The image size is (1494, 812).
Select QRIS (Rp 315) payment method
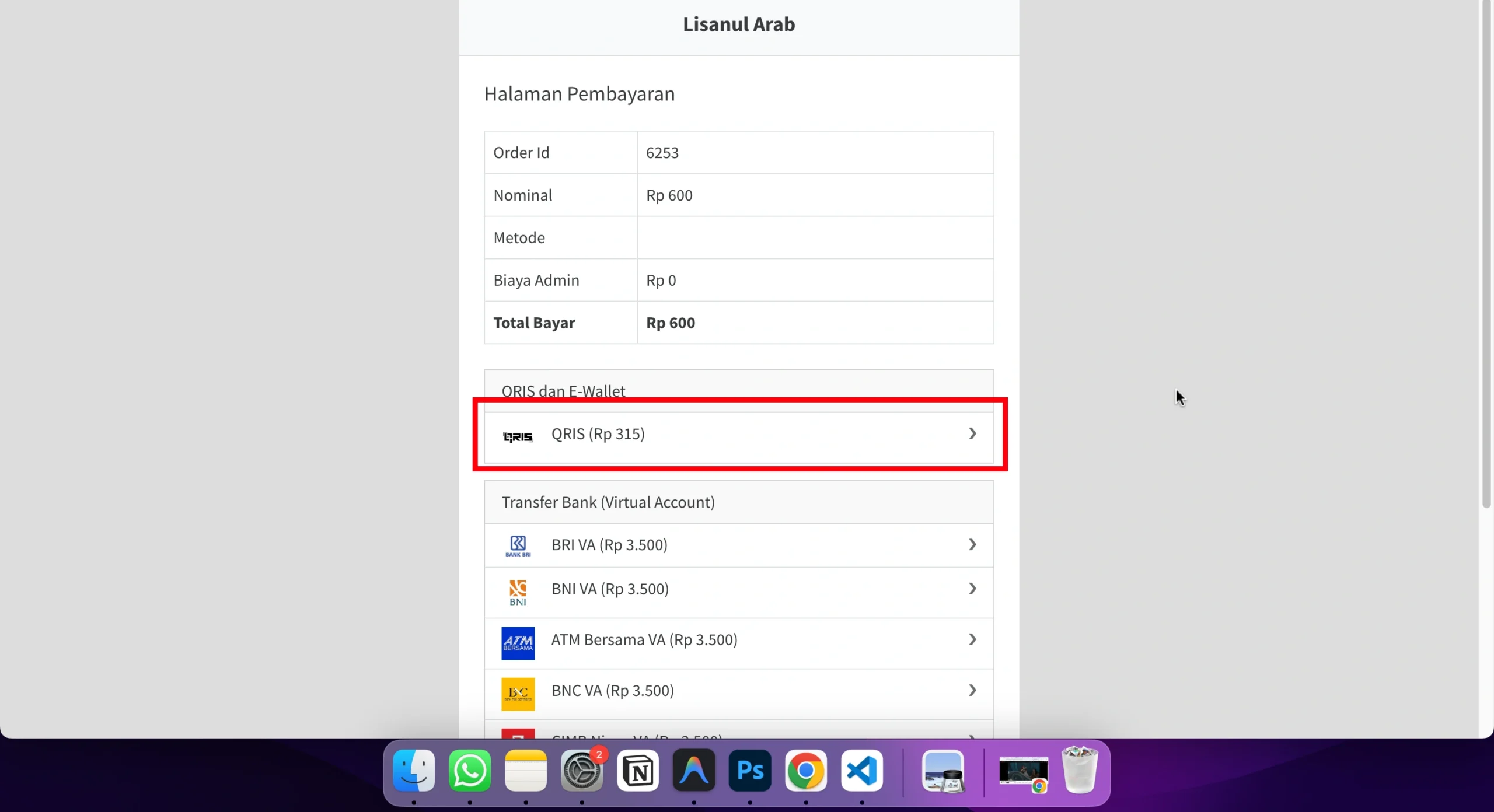tap(598, 434)
